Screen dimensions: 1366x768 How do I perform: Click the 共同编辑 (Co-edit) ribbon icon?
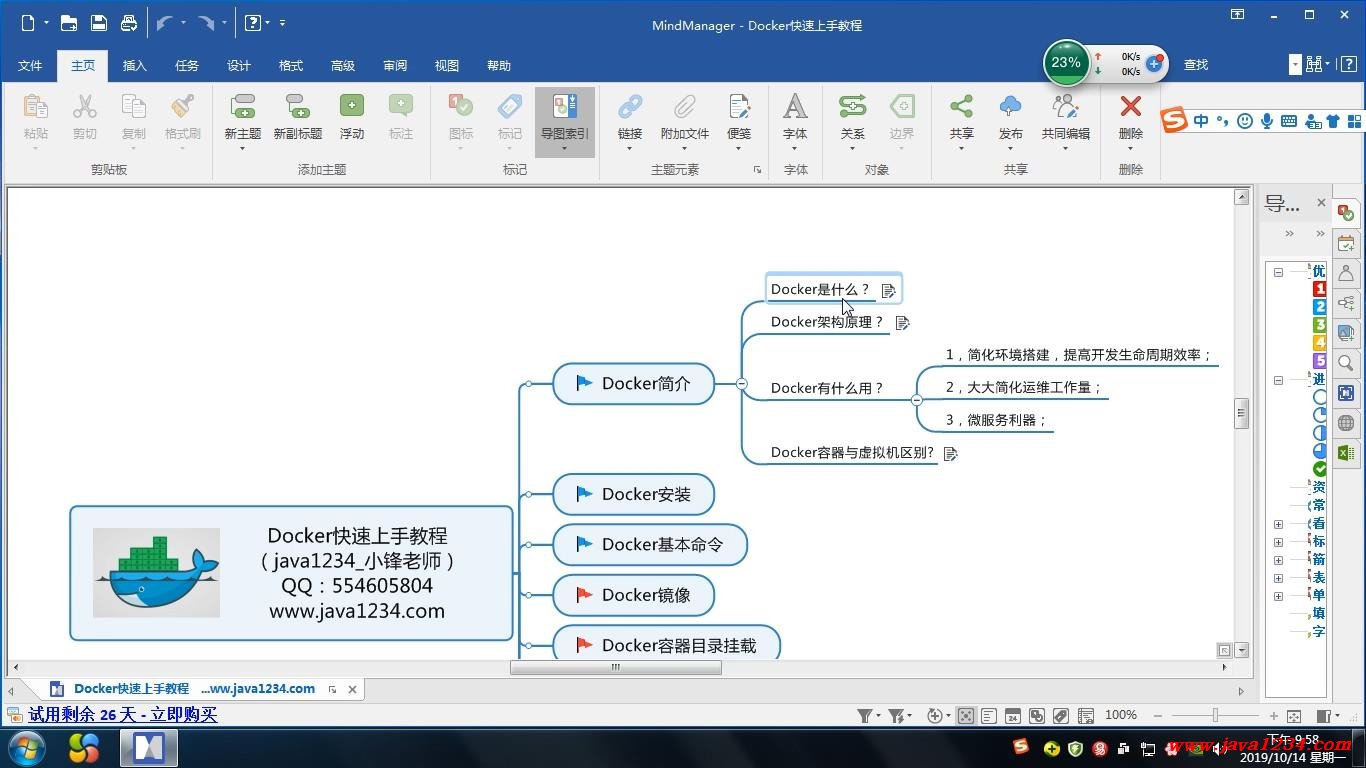1066,106
